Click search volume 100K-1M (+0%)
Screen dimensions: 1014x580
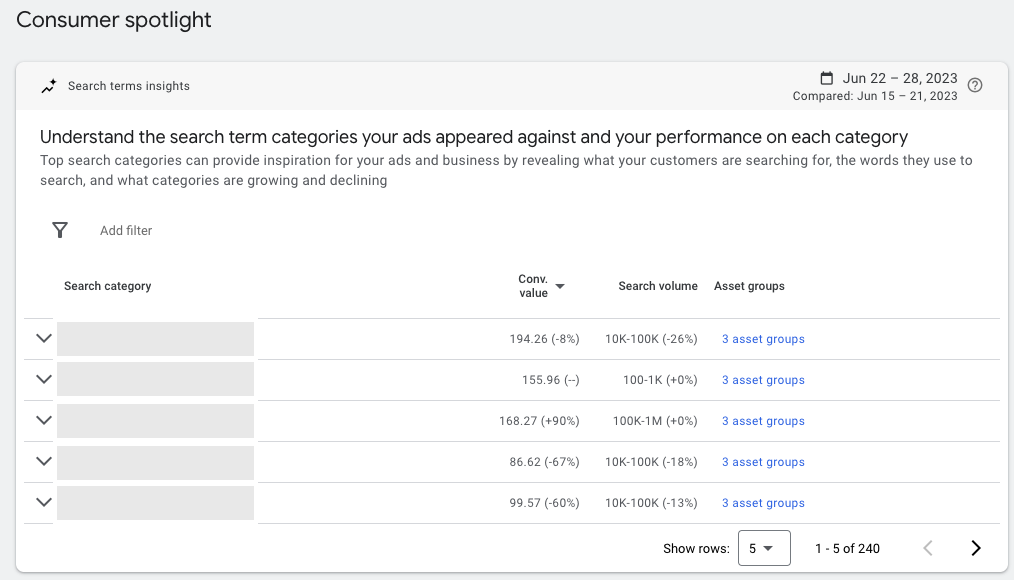tap(655, 421)
